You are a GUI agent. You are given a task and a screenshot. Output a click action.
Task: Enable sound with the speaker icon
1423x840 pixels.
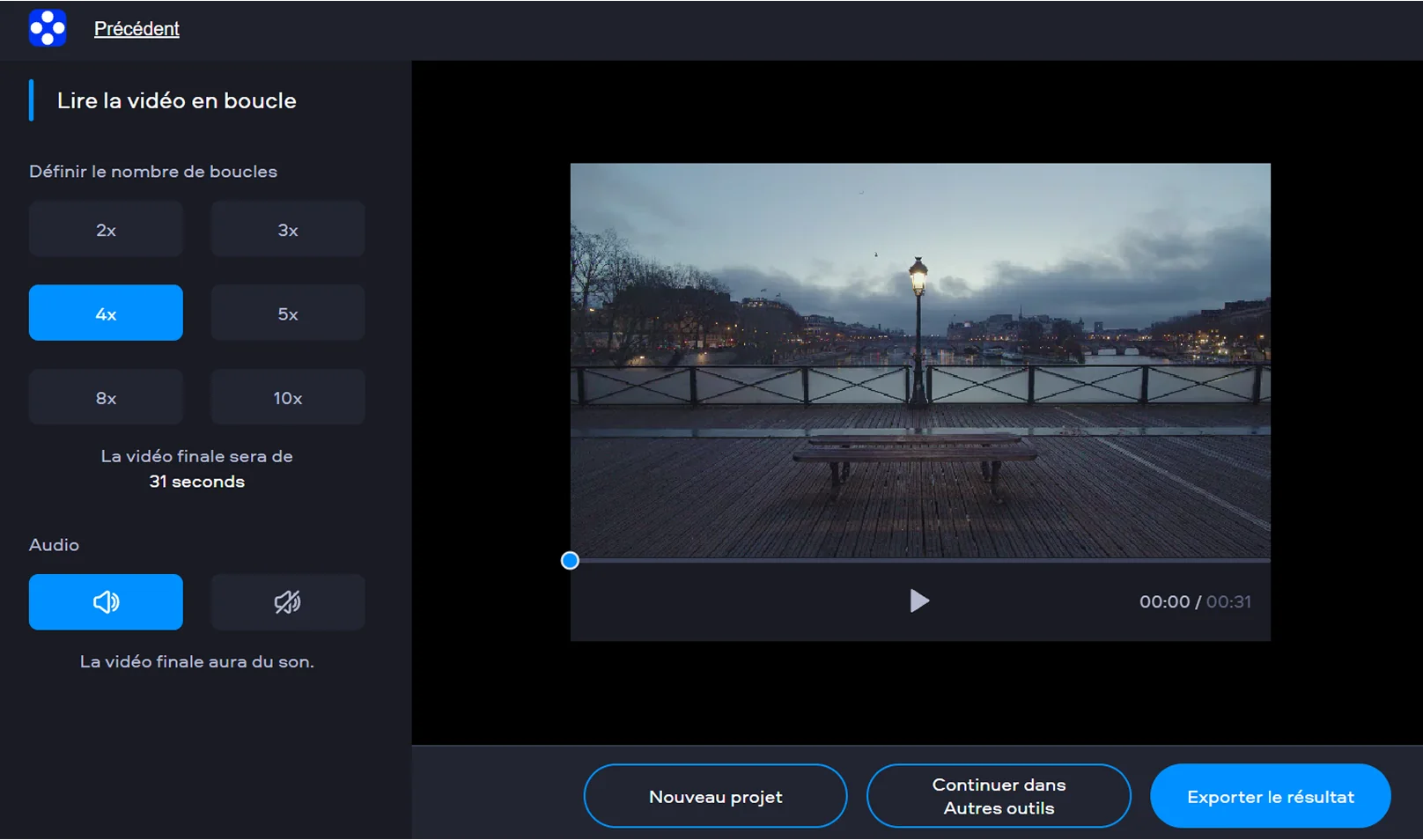106,602
